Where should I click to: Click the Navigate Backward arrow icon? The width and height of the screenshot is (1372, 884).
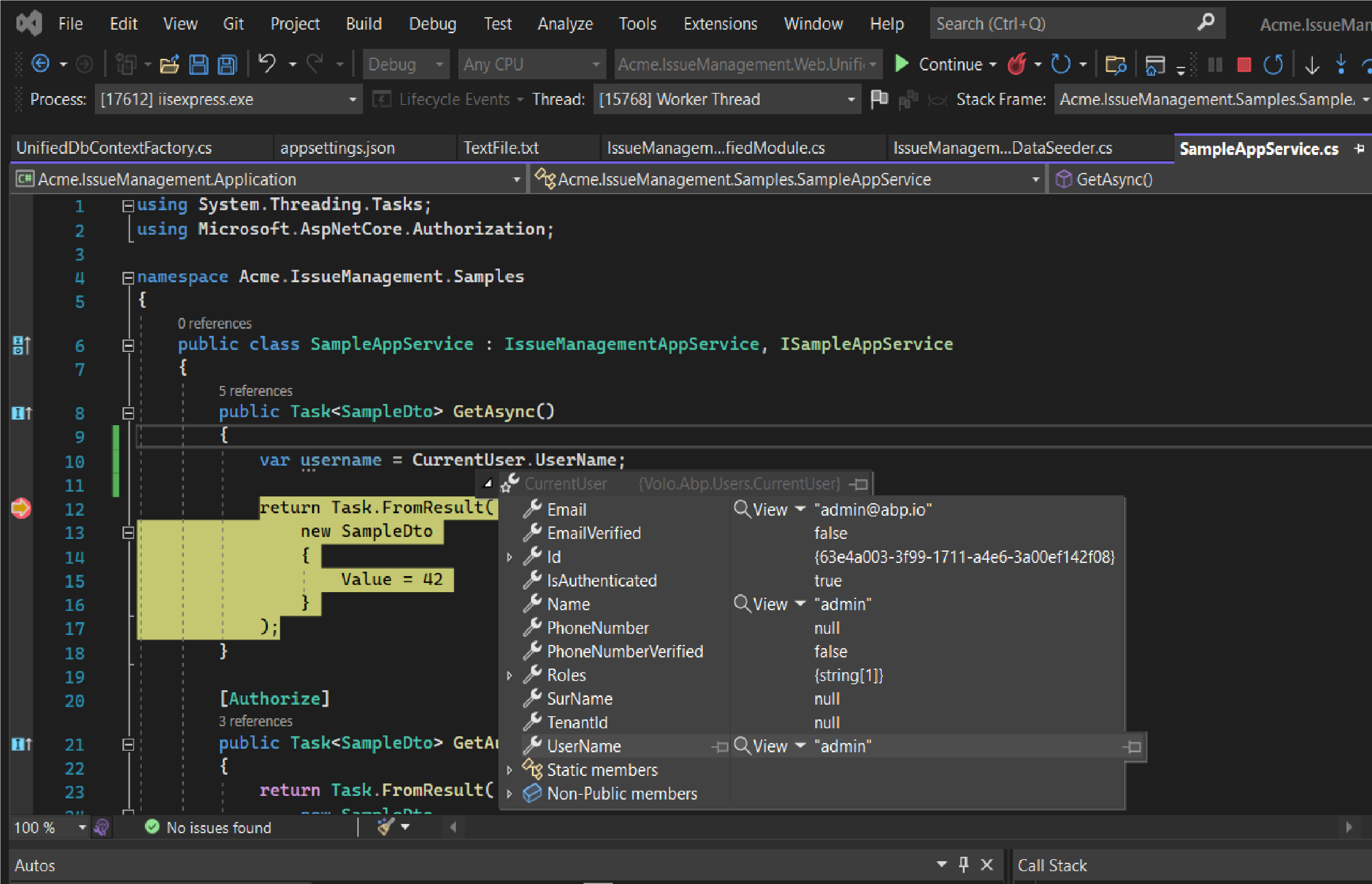click(40, 64)
